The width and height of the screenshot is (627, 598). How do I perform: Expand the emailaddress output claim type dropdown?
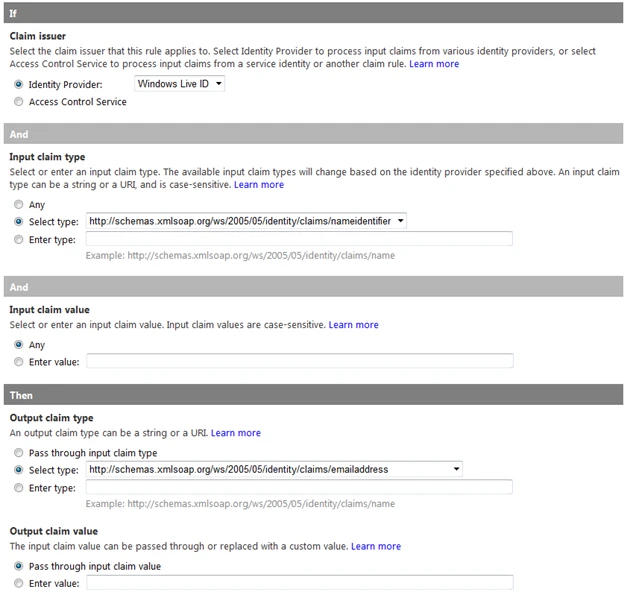[x=274, y=469]
